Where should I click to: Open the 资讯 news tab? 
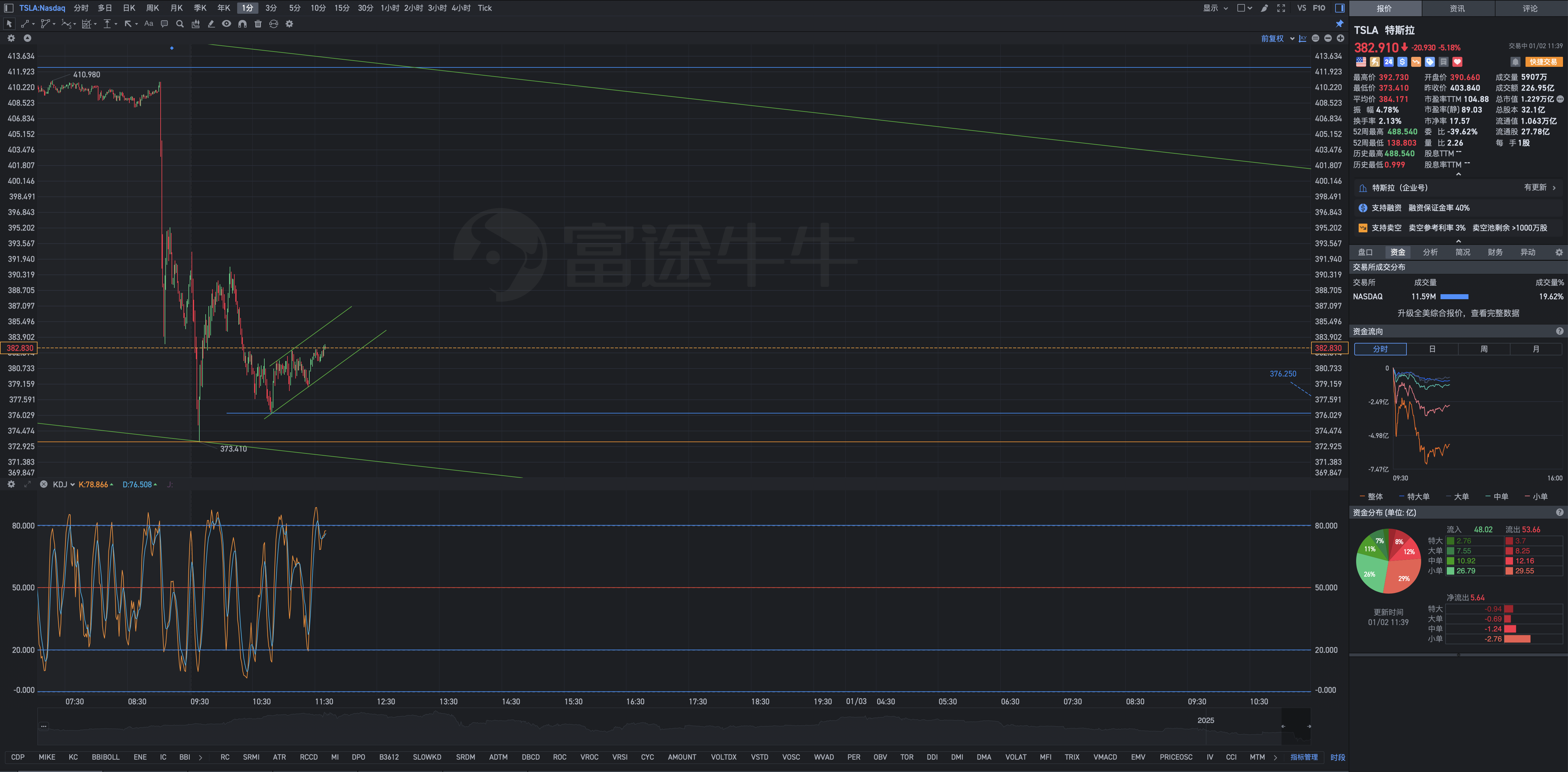pos(1457,8)
